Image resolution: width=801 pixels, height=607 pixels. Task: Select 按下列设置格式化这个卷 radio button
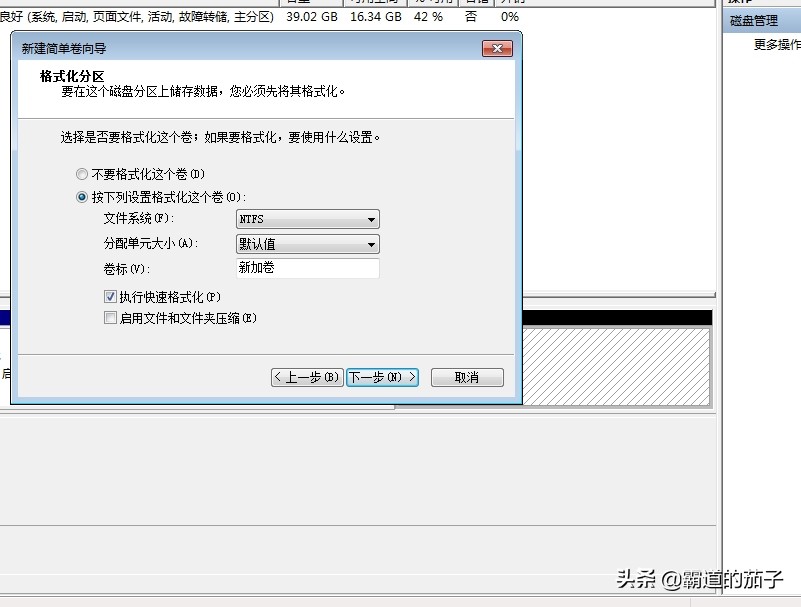82,196
